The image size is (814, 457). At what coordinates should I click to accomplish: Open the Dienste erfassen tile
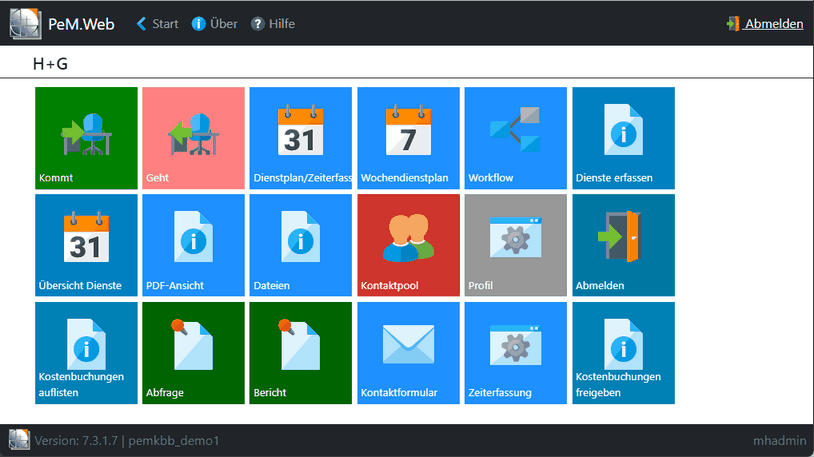pos(623,138)
